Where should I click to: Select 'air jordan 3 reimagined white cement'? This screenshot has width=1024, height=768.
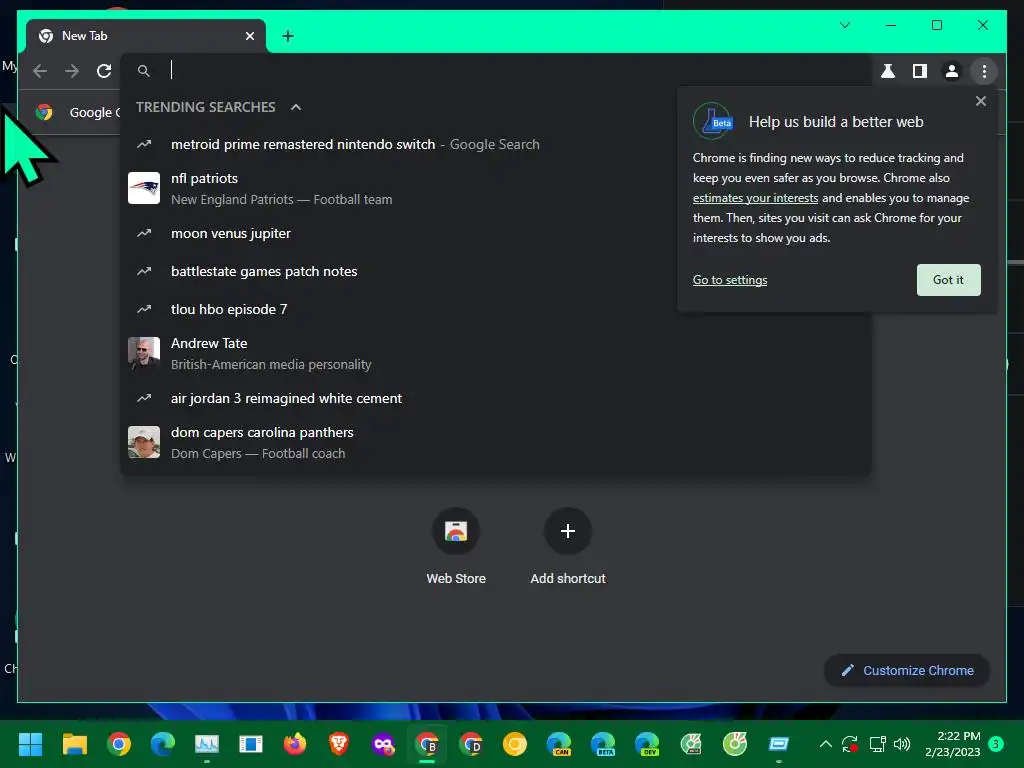coord(496,398)
